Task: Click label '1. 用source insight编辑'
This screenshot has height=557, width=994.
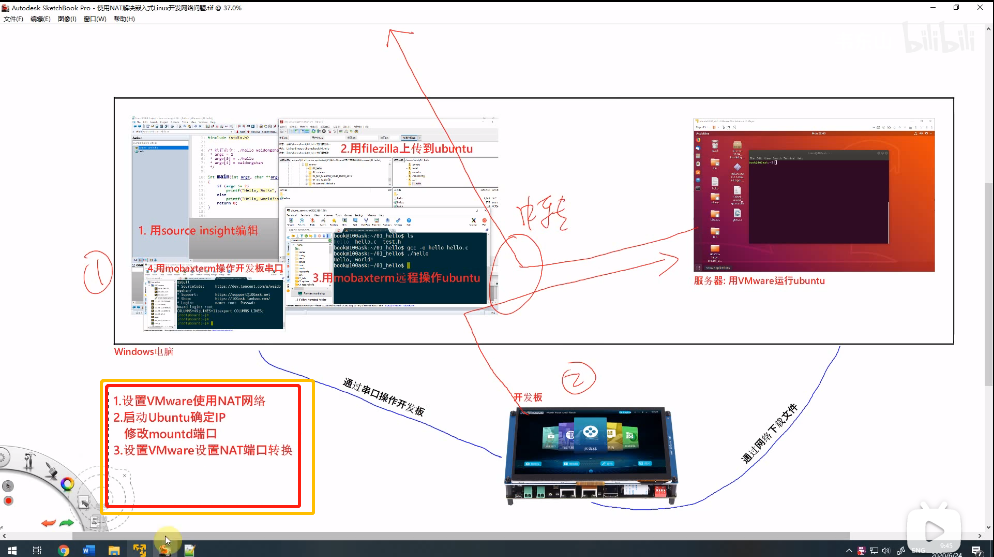Action: [198, 231]
